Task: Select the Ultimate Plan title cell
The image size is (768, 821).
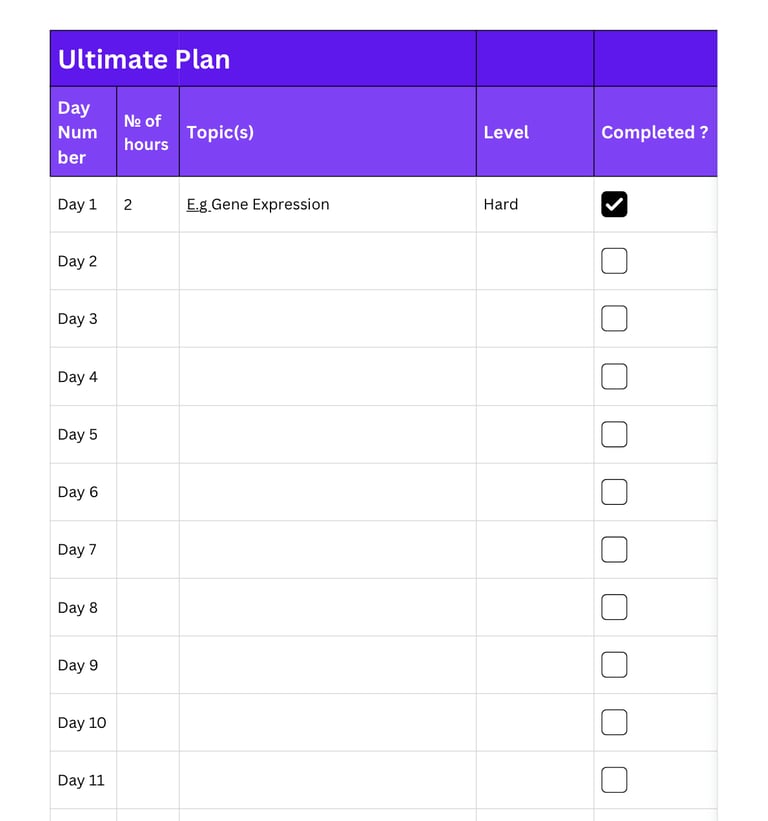Action: point(262,58)
